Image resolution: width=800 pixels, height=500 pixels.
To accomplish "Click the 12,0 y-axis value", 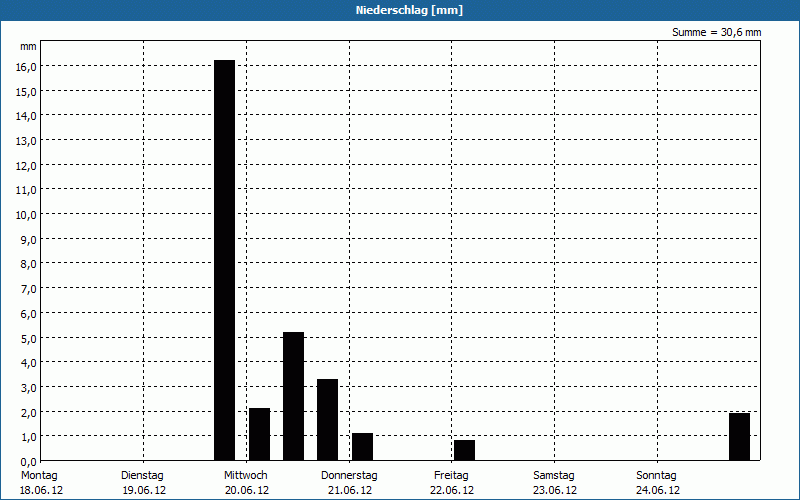I will tap(27, 166).
